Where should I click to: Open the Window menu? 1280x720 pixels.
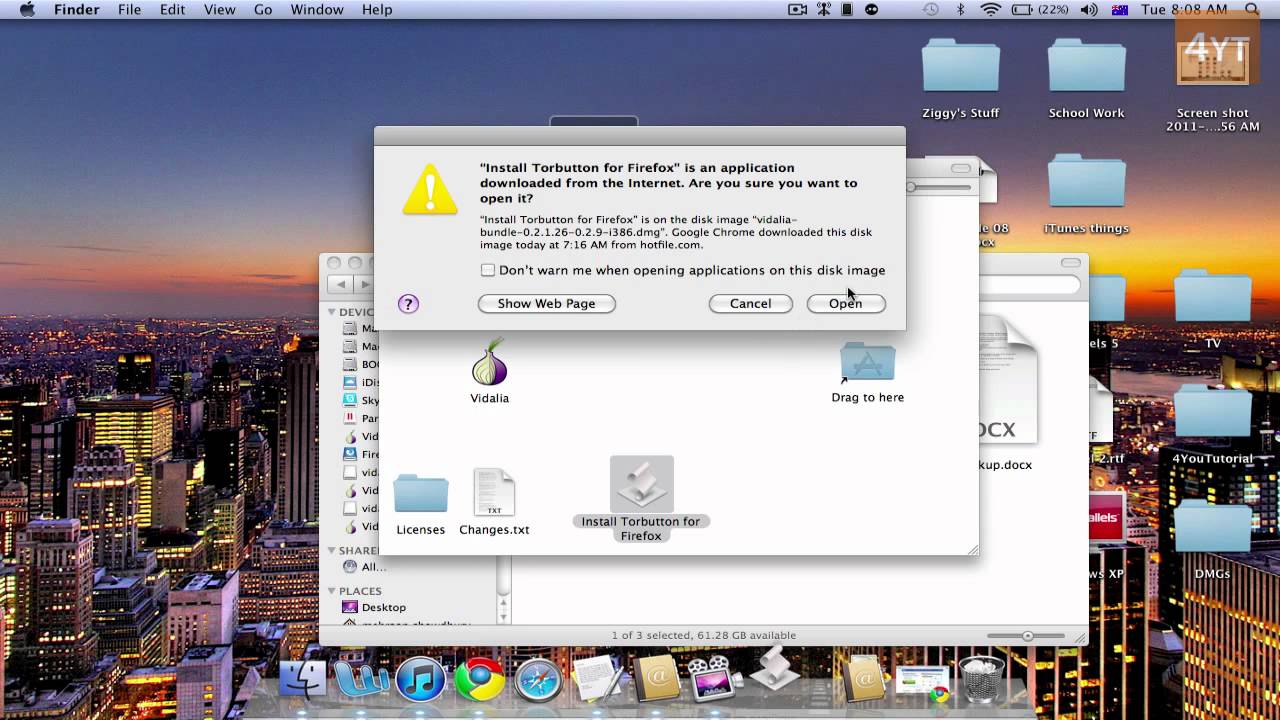pyautogui.click(x=315, y=9)
